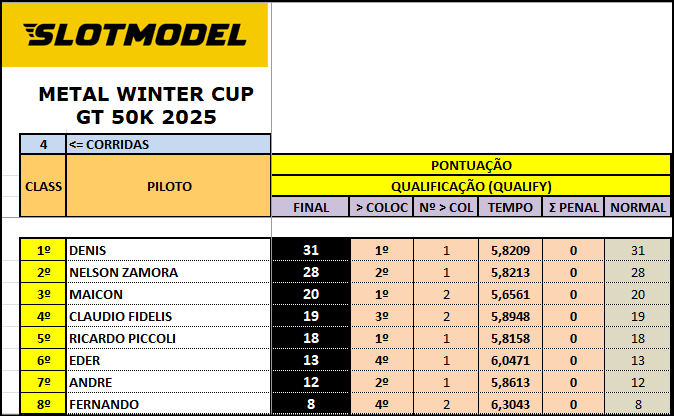This screenshot has height=416, width=674.
Task: Select the pilot name cell DENIS
Action: tap(168, 250)
